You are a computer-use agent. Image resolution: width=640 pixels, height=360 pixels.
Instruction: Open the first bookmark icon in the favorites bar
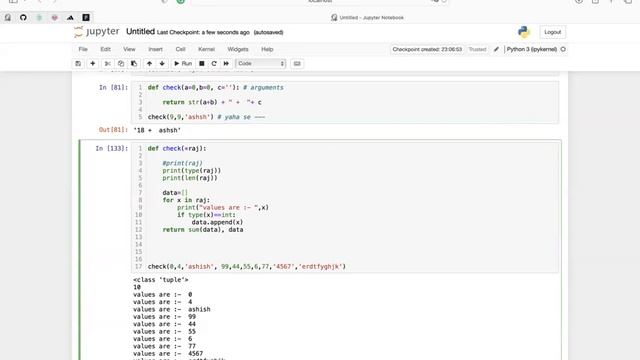8,18
